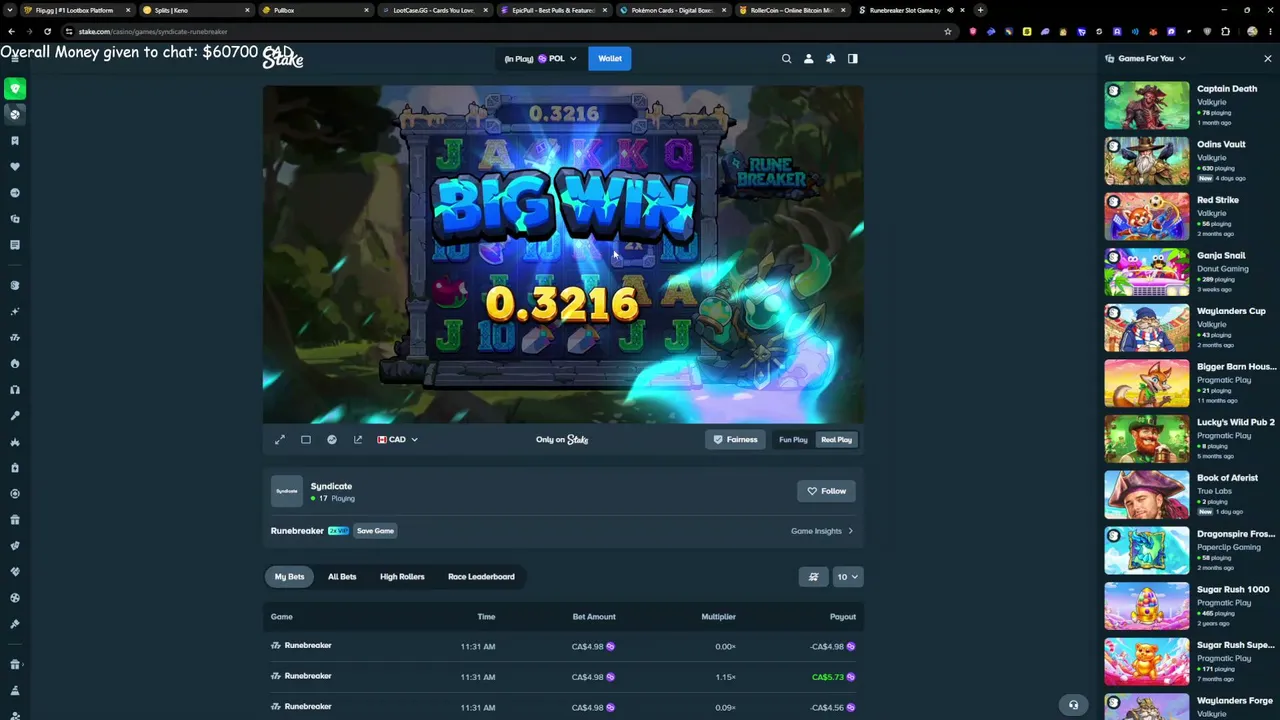Screen dimensions: 1280x720
Task: Open the notifications bell
Action: (x=830, y=59)
